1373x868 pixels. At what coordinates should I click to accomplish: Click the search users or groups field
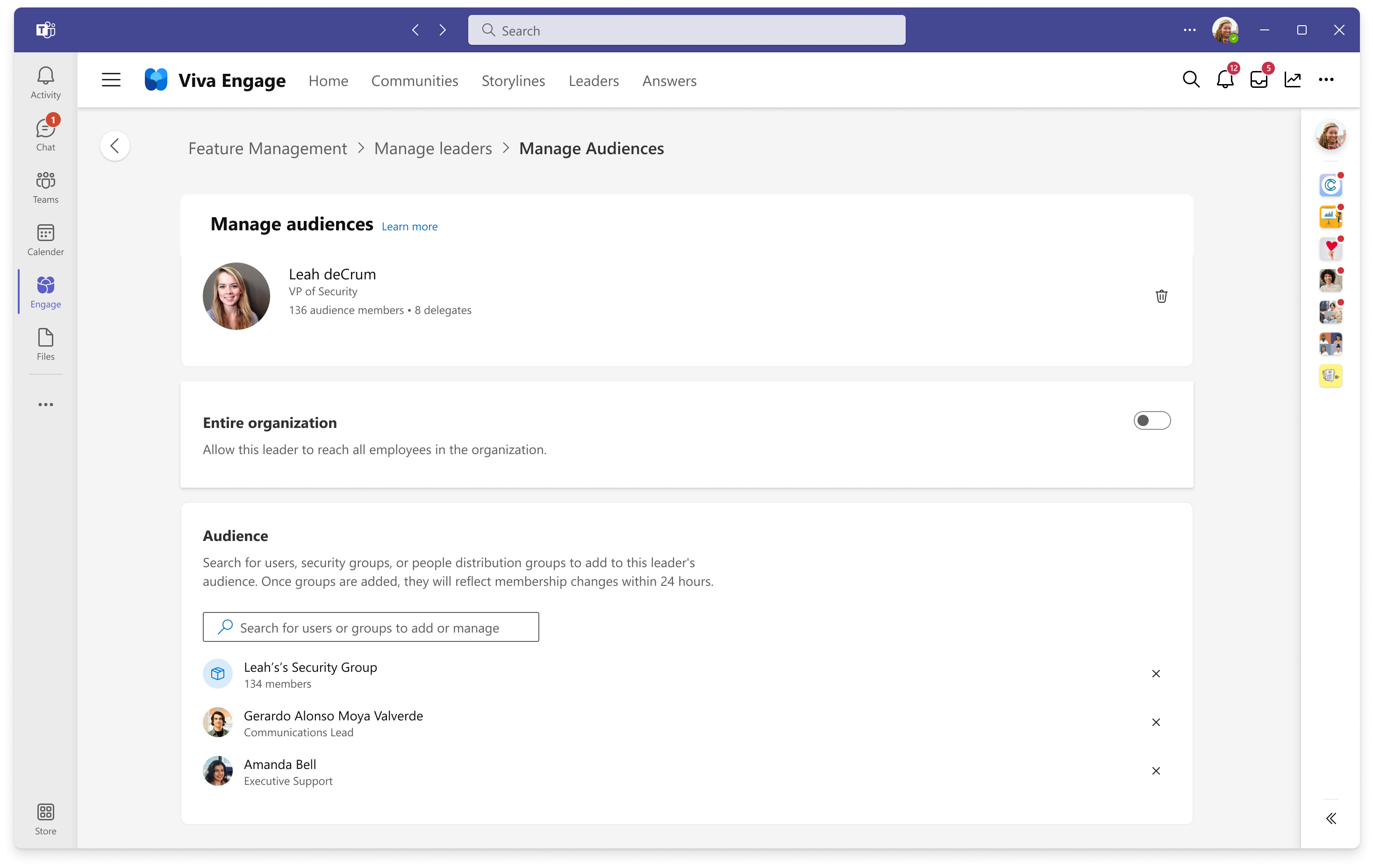point(371,627)
